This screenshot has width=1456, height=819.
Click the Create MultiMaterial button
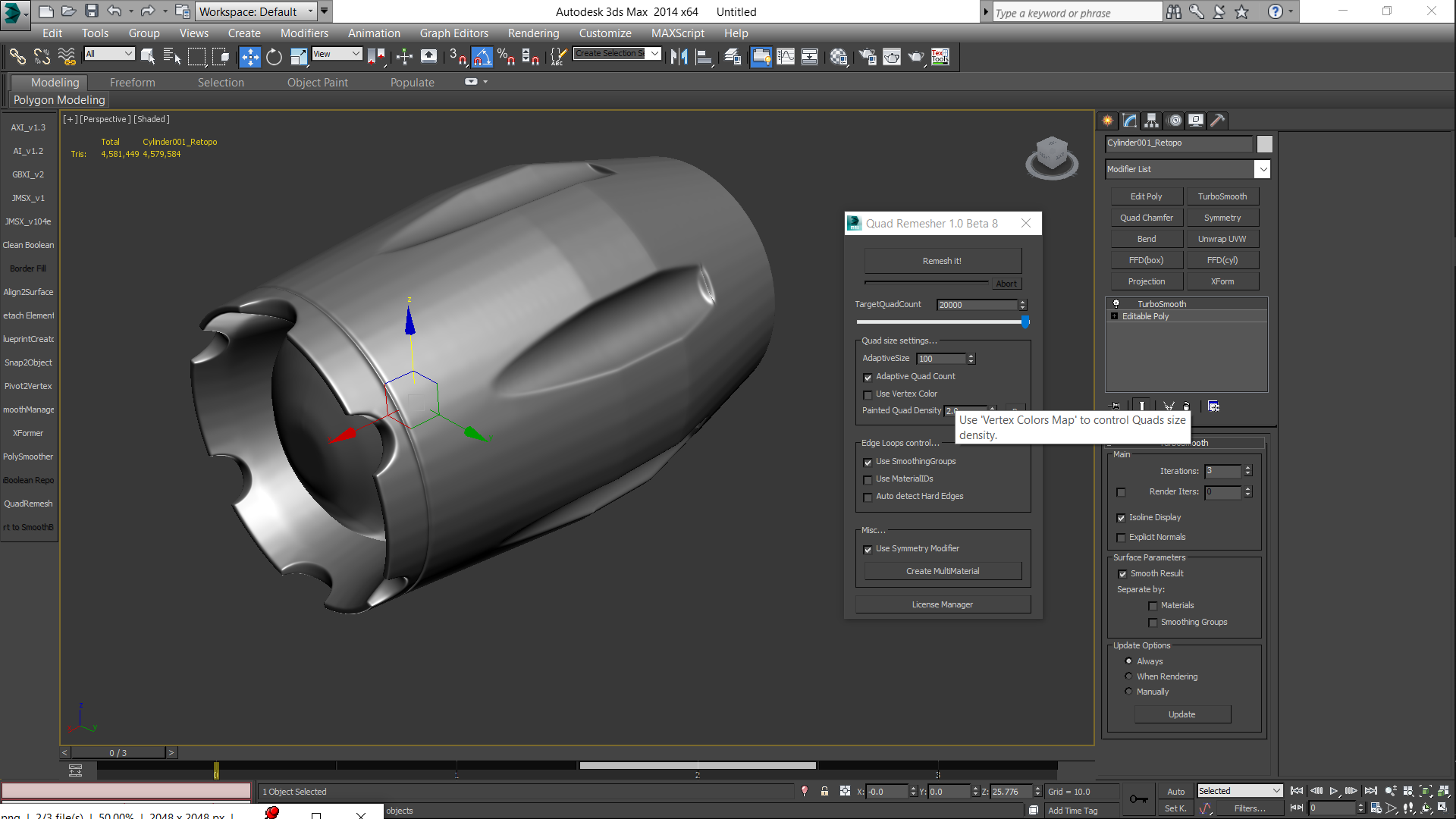point(941,570)
